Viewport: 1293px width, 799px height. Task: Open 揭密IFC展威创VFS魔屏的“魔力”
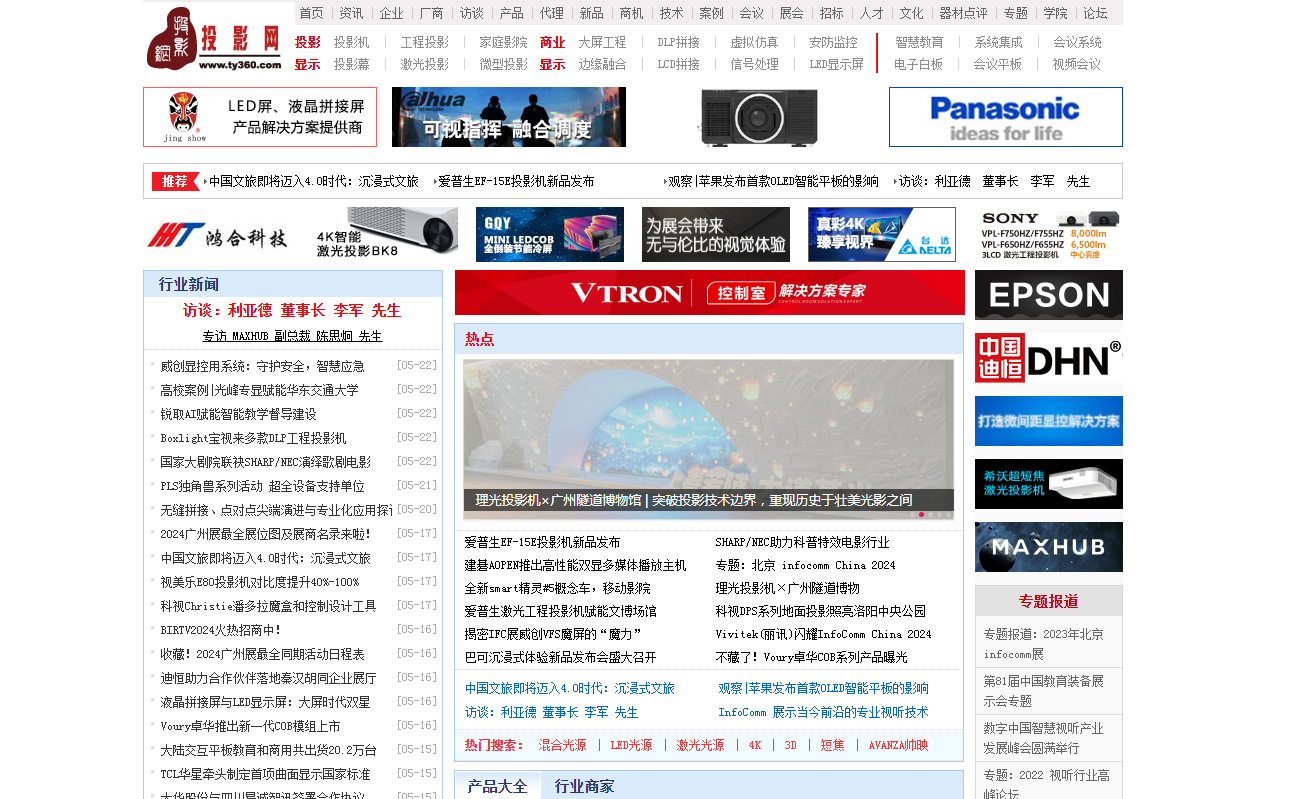coord(552,634)
